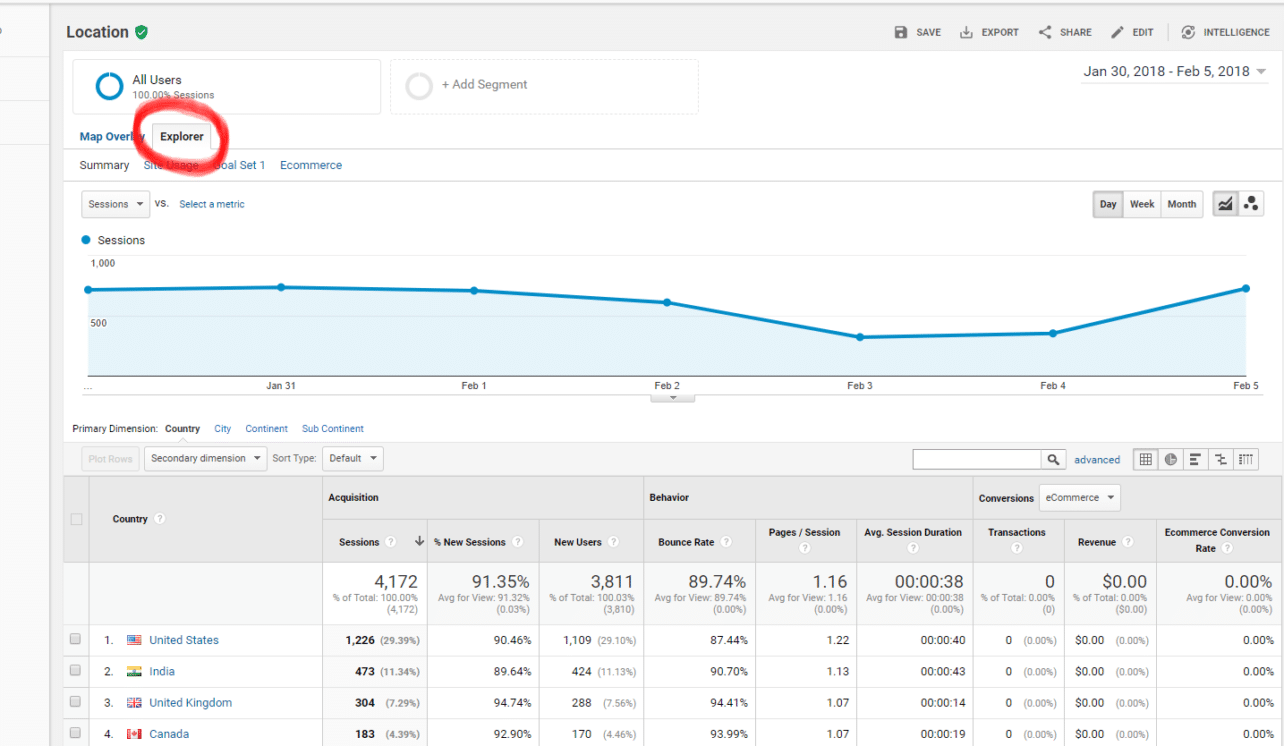Viewport: 1284px width, 746px height.
Task: Switch to the pivot table view
Action: 1246,459
